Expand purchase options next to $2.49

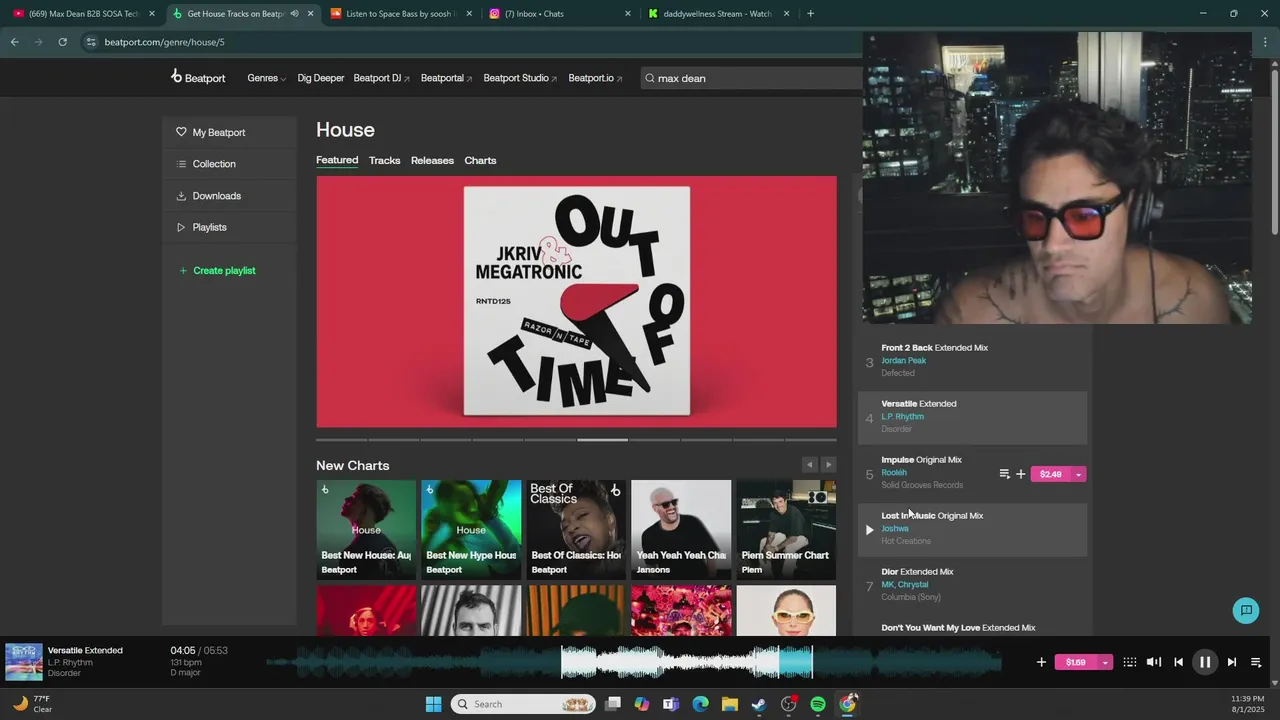tap(1078, 474)
